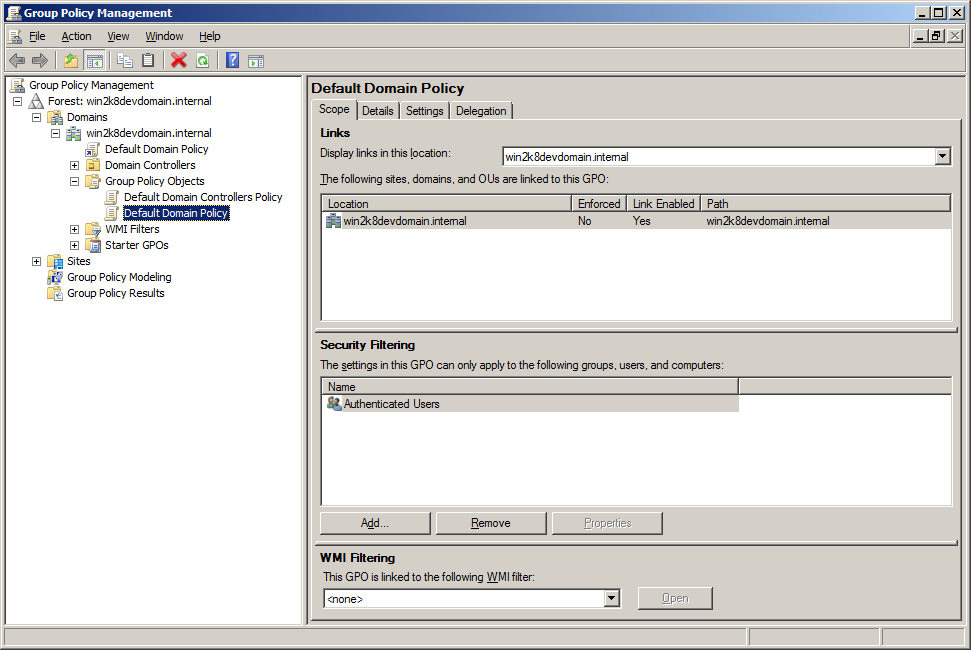
Task: Click the red Delete toolbar icon
Action: pyautogui.click(x=179, y=60)
